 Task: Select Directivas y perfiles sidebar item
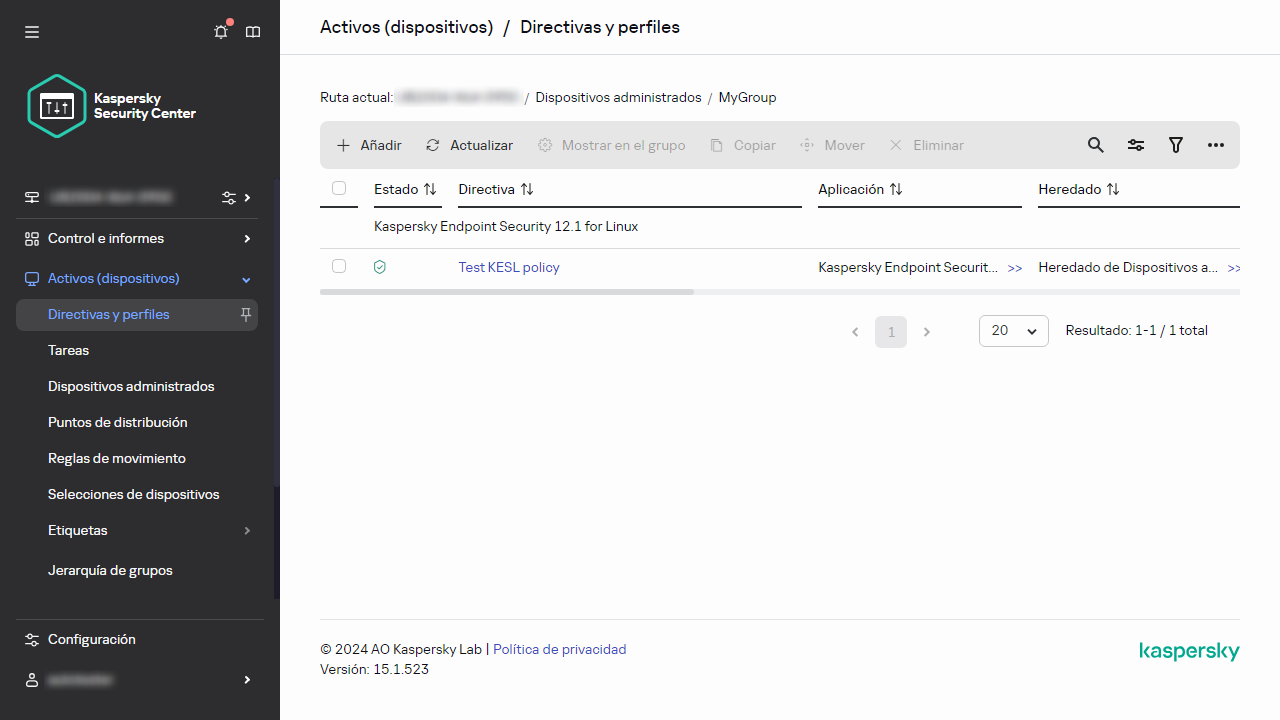click(x=137, y=314)
